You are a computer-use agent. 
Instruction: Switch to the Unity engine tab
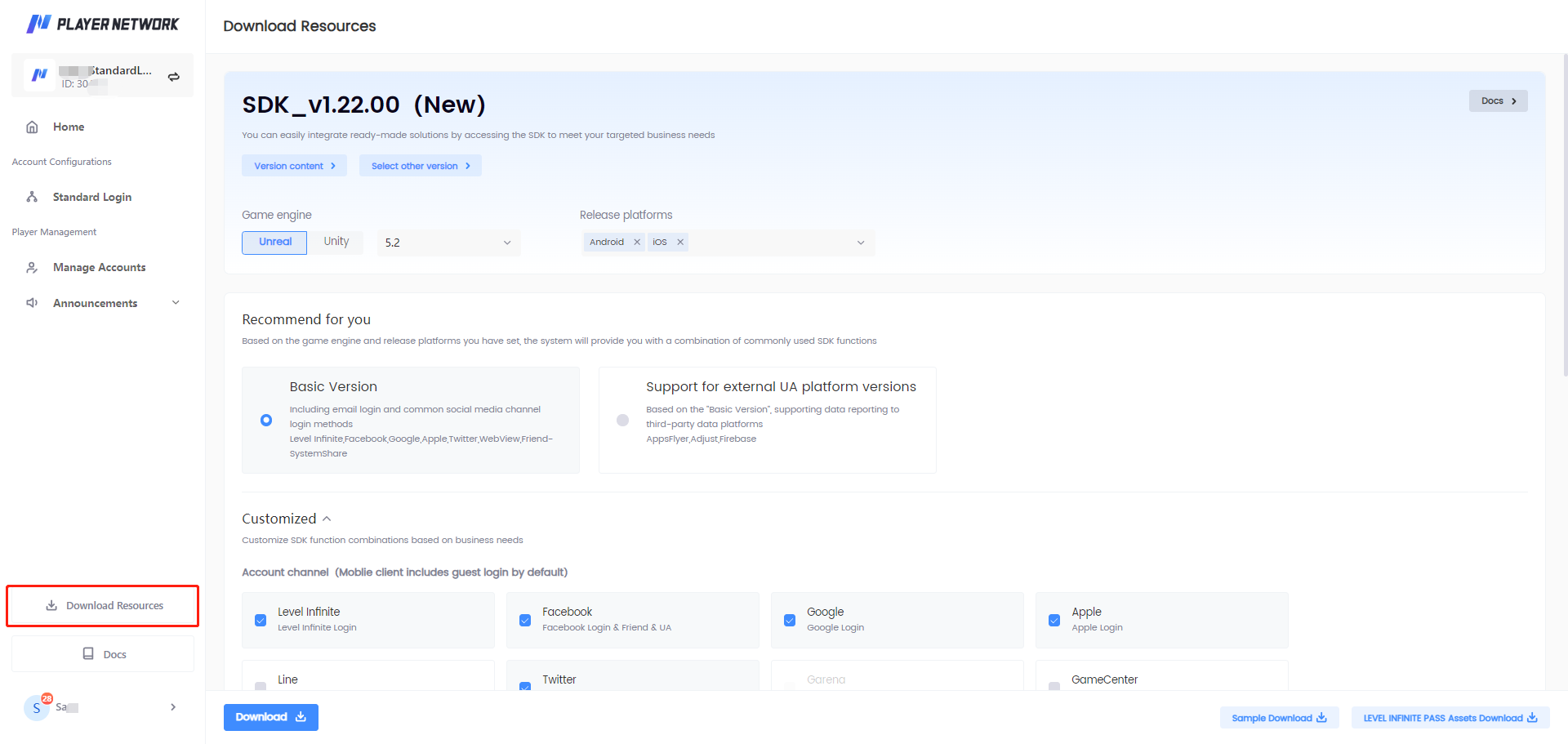(x=336, y=241)
